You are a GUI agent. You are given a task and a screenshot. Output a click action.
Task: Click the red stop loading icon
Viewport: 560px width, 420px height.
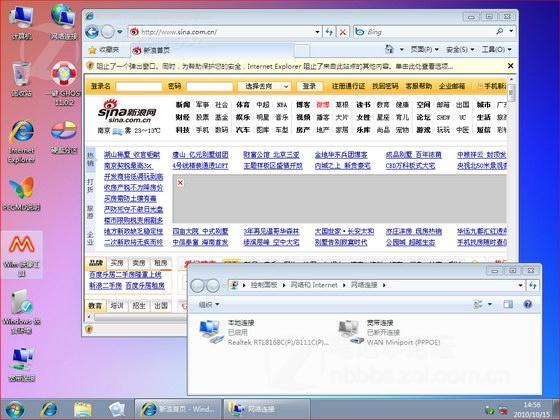point(343,32)
